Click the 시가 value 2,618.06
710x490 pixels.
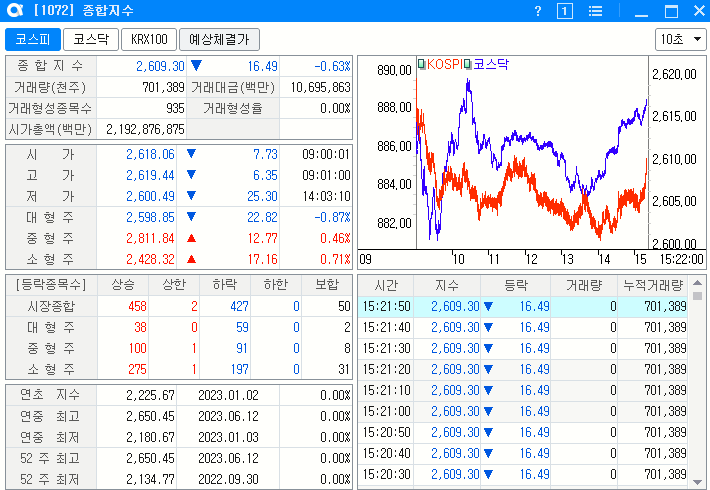pos(150,154)
